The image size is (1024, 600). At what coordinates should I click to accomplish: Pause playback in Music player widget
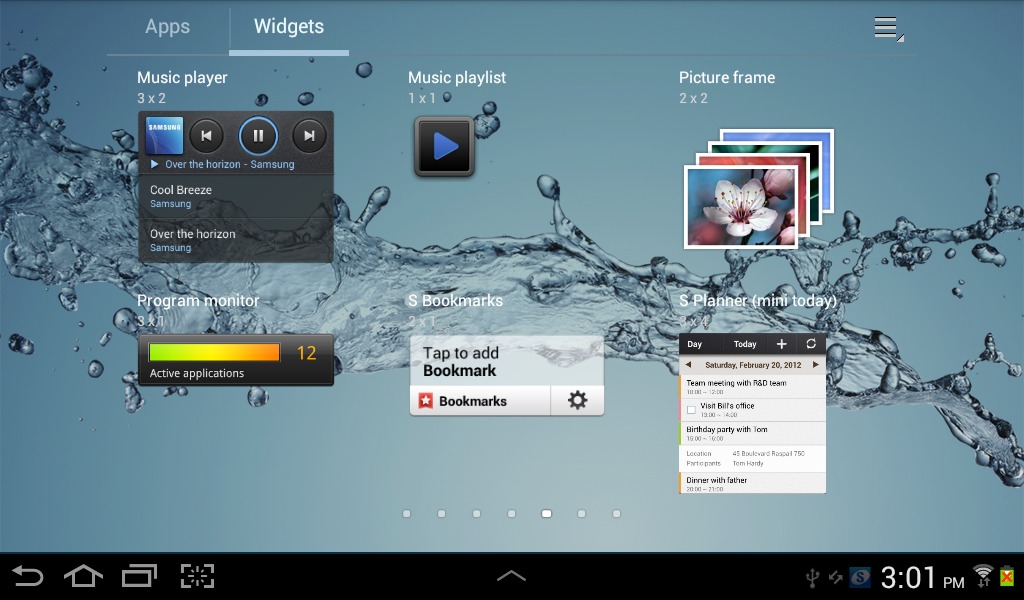pyautogui.click(x=259, y=136)
